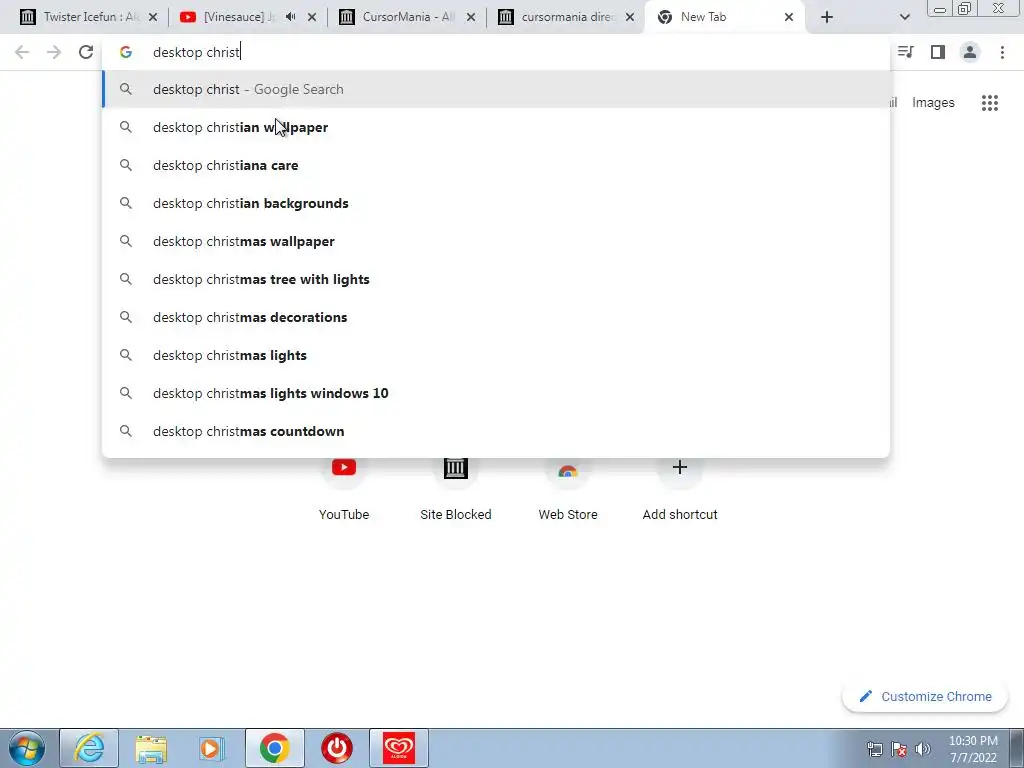This screenshot has height=768, width=1024.
Task: Click the address bar with 'desktop christ'
Action: 496,52
